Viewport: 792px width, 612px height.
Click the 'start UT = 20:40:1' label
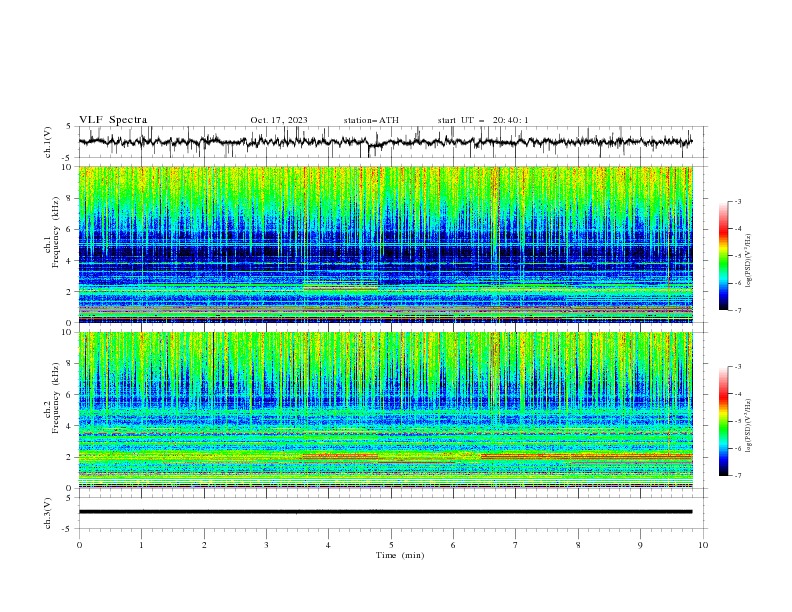pyautogui.click(x=483, y=120)
